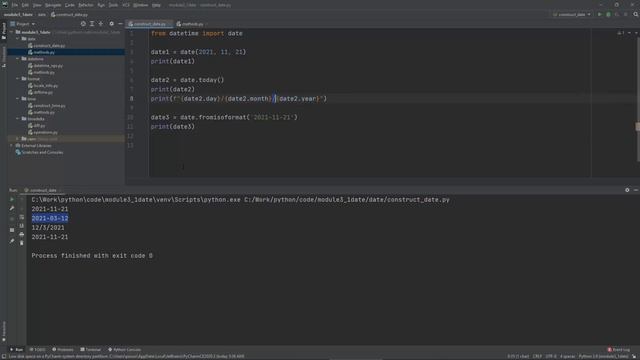Open the Python Console tool window button

tap(124, 350)
